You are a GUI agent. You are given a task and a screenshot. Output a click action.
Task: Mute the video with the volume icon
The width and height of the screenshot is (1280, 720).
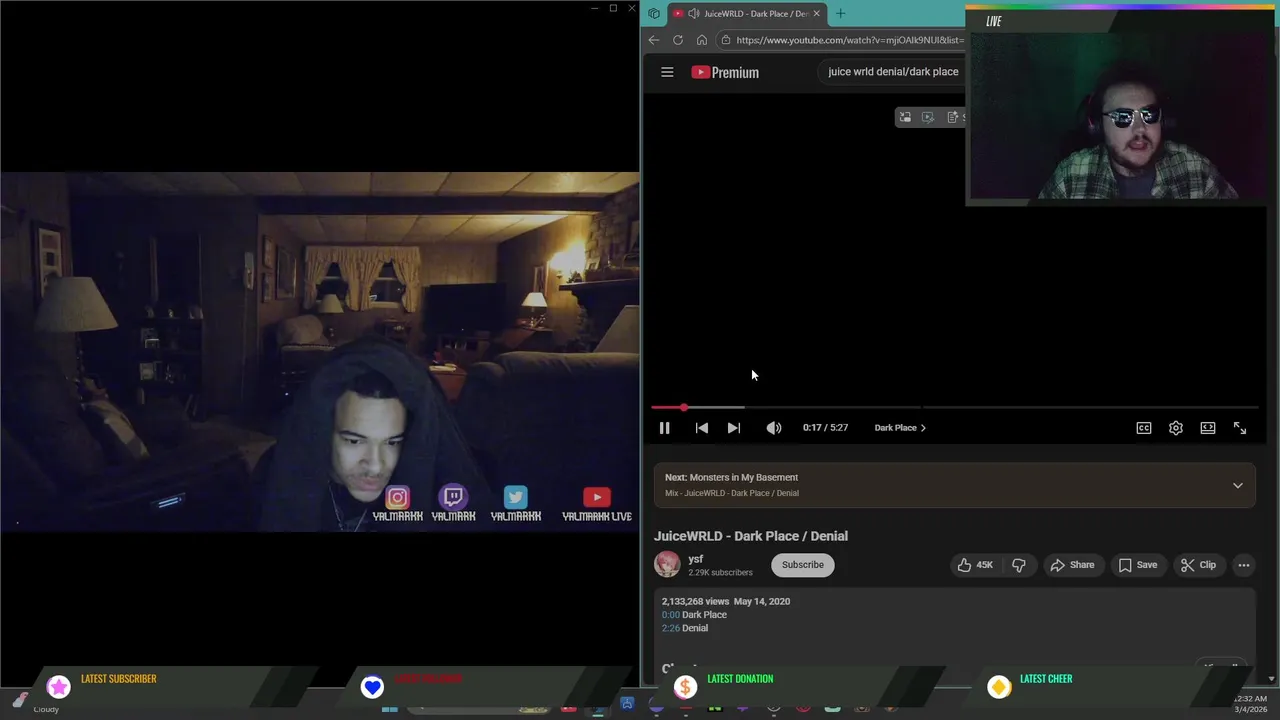pos(774,428)
